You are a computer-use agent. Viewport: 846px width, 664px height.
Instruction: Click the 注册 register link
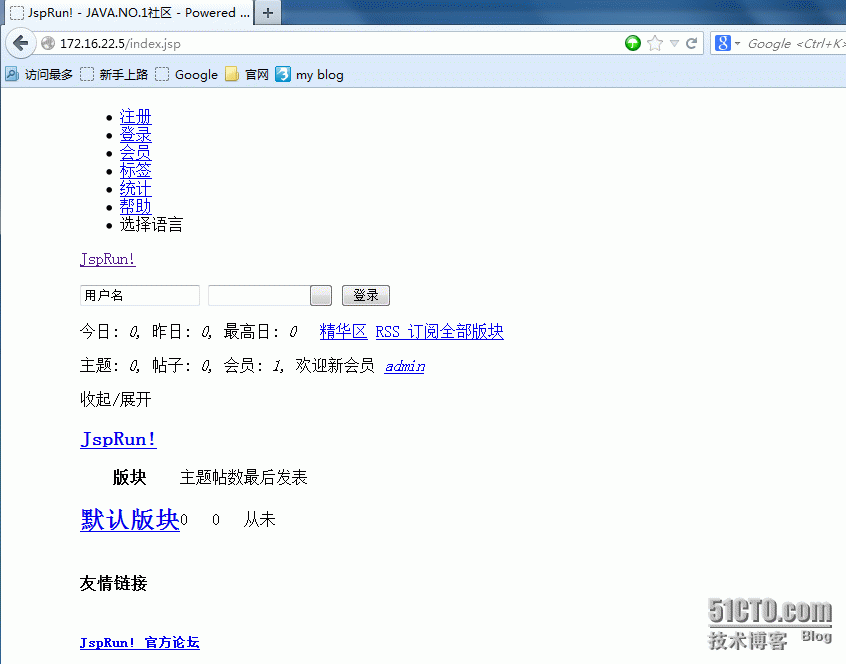click(135, 117)
